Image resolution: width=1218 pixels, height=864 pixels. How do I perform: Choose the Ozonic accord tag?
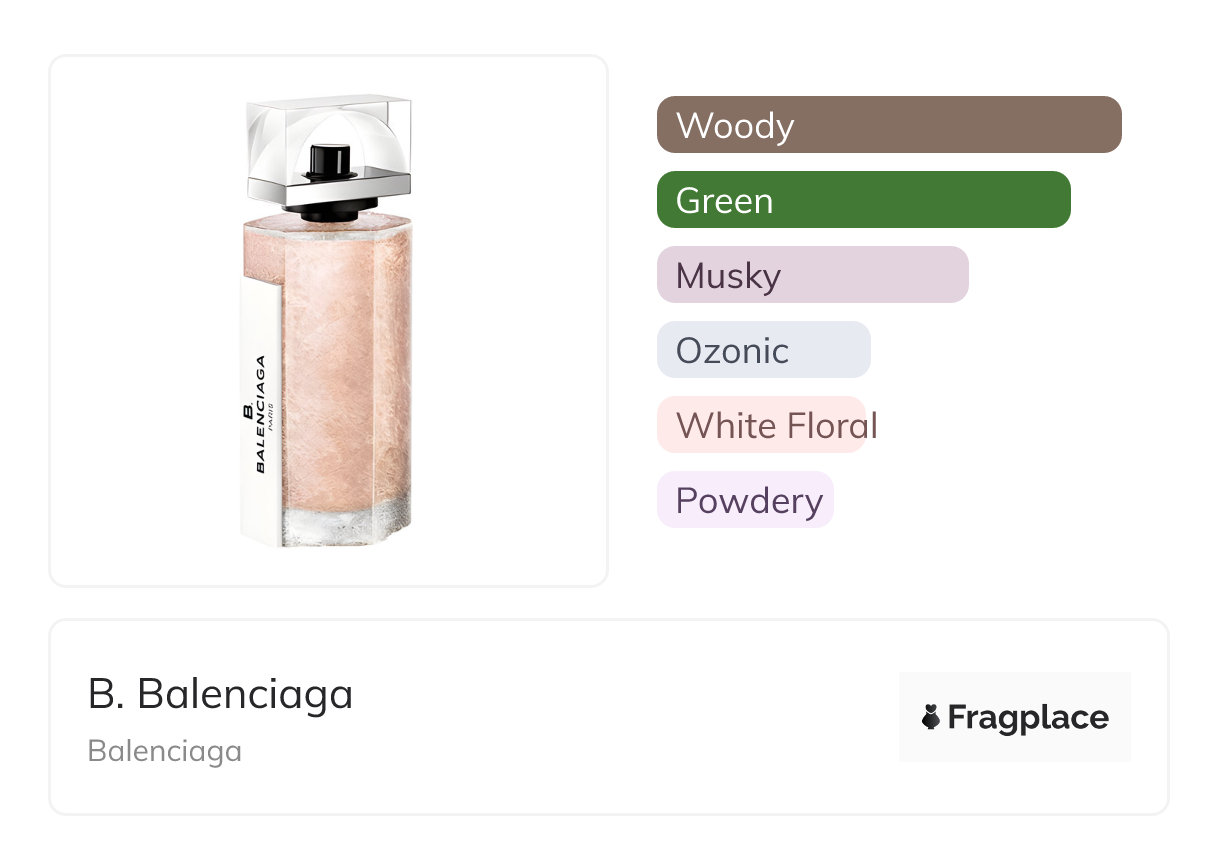click(763, 350)
